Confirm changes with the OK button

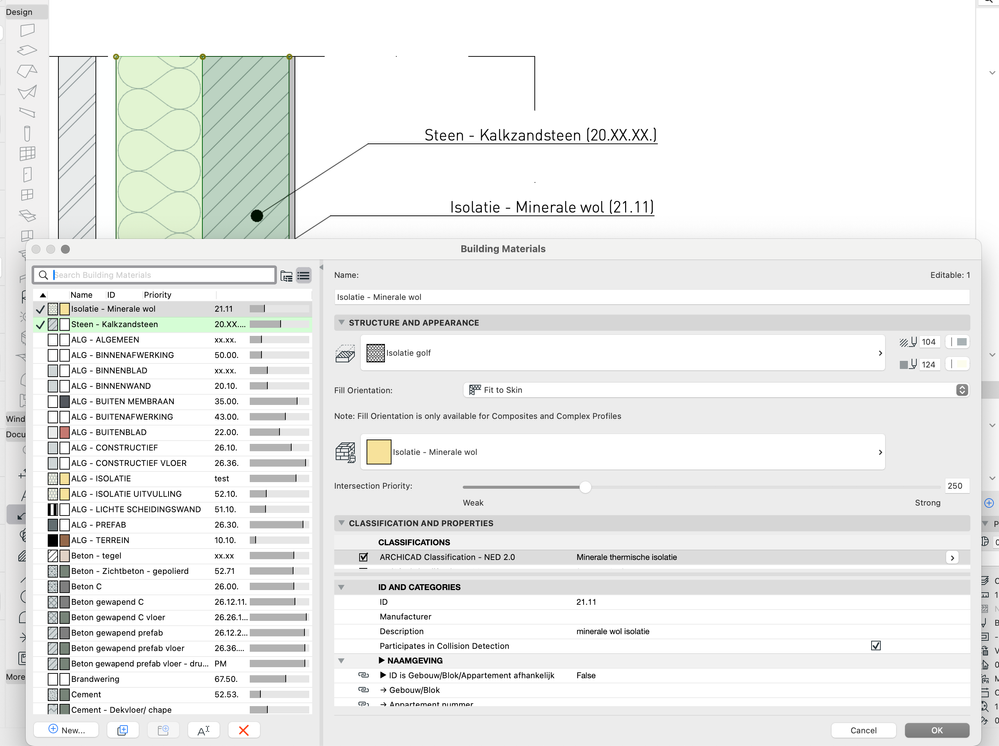click(937, 730)
